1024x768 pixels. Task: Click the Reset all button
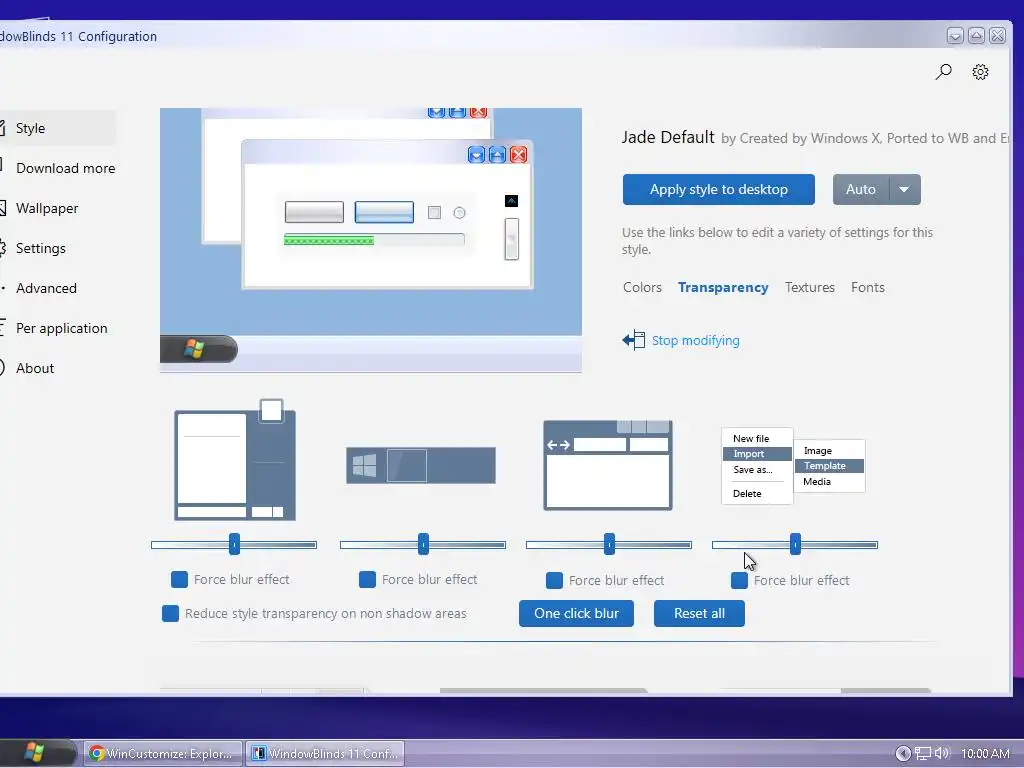coord(699,613)
